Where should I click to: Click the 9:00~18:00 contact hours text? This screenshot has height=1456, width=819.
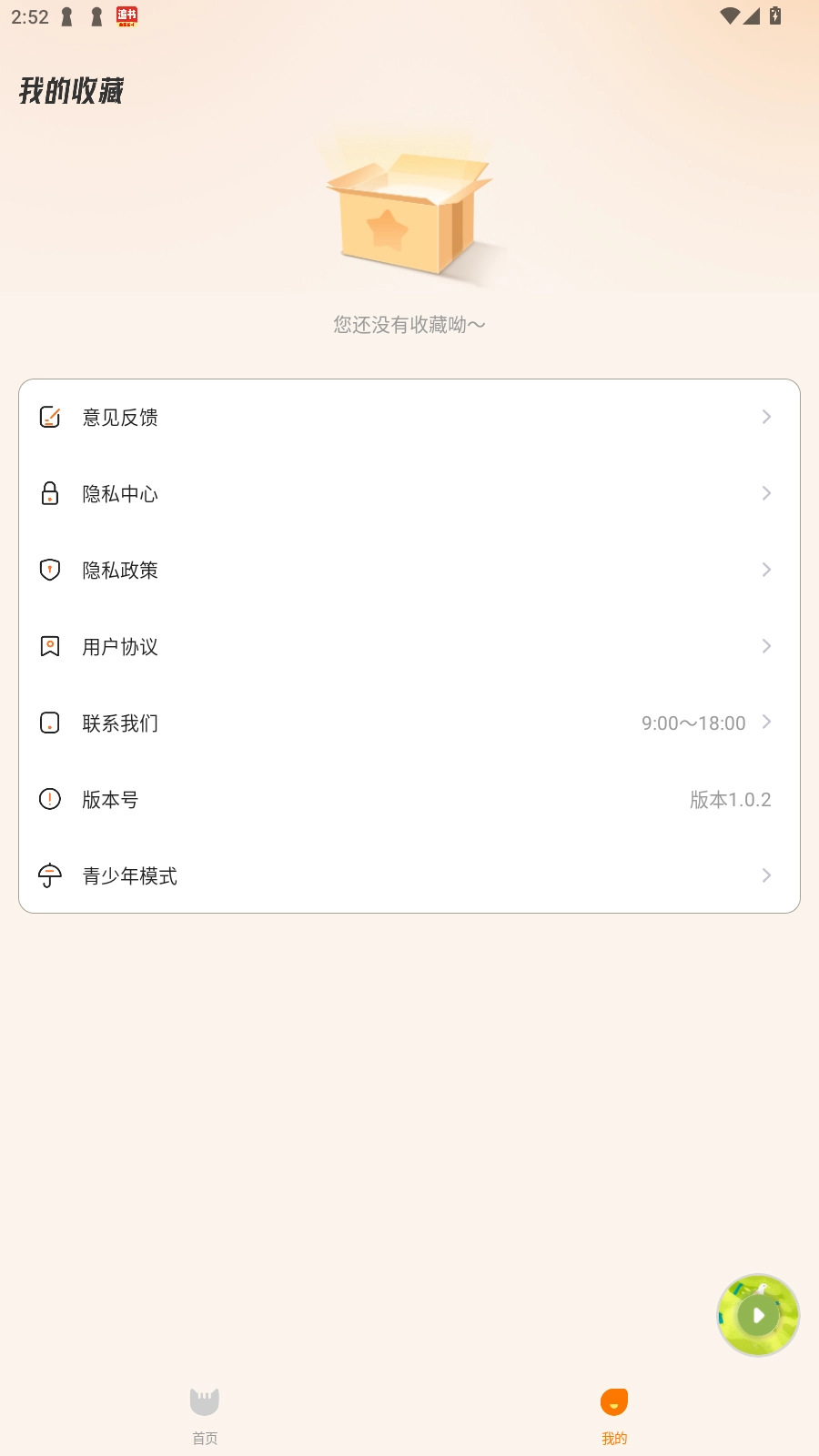693,723
